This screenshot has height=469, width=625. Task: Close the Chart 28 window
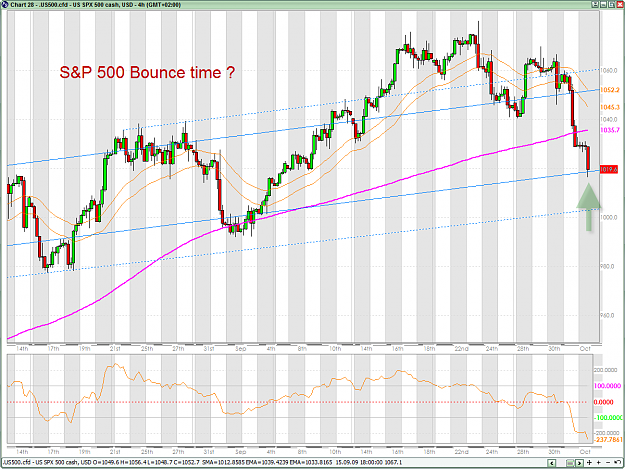pos(619,4)
